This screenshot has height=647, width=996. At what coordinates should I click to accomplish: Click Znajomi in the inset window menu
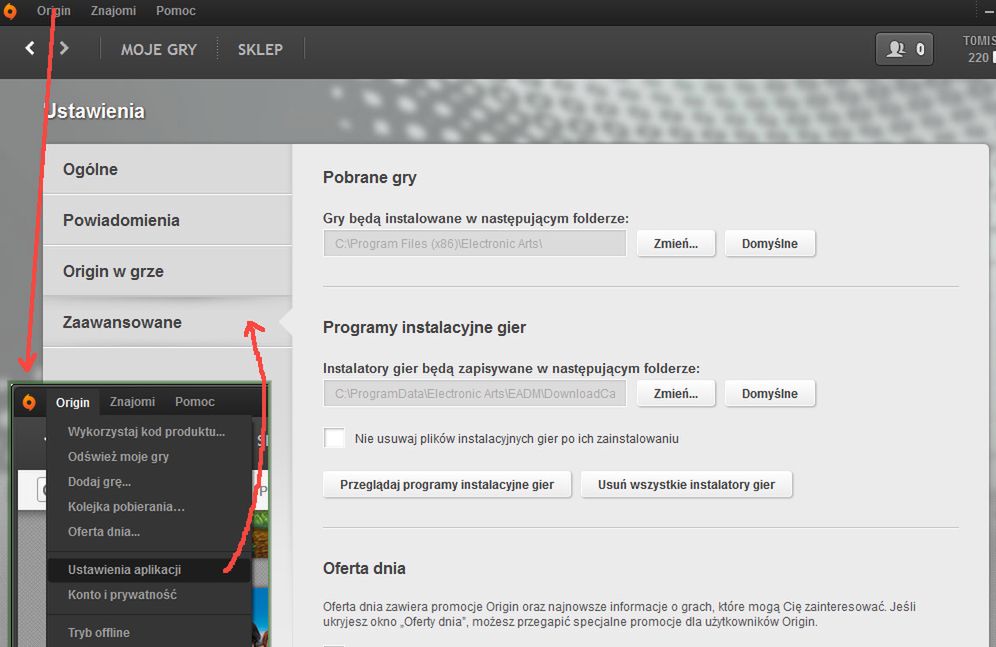[132, 402]
